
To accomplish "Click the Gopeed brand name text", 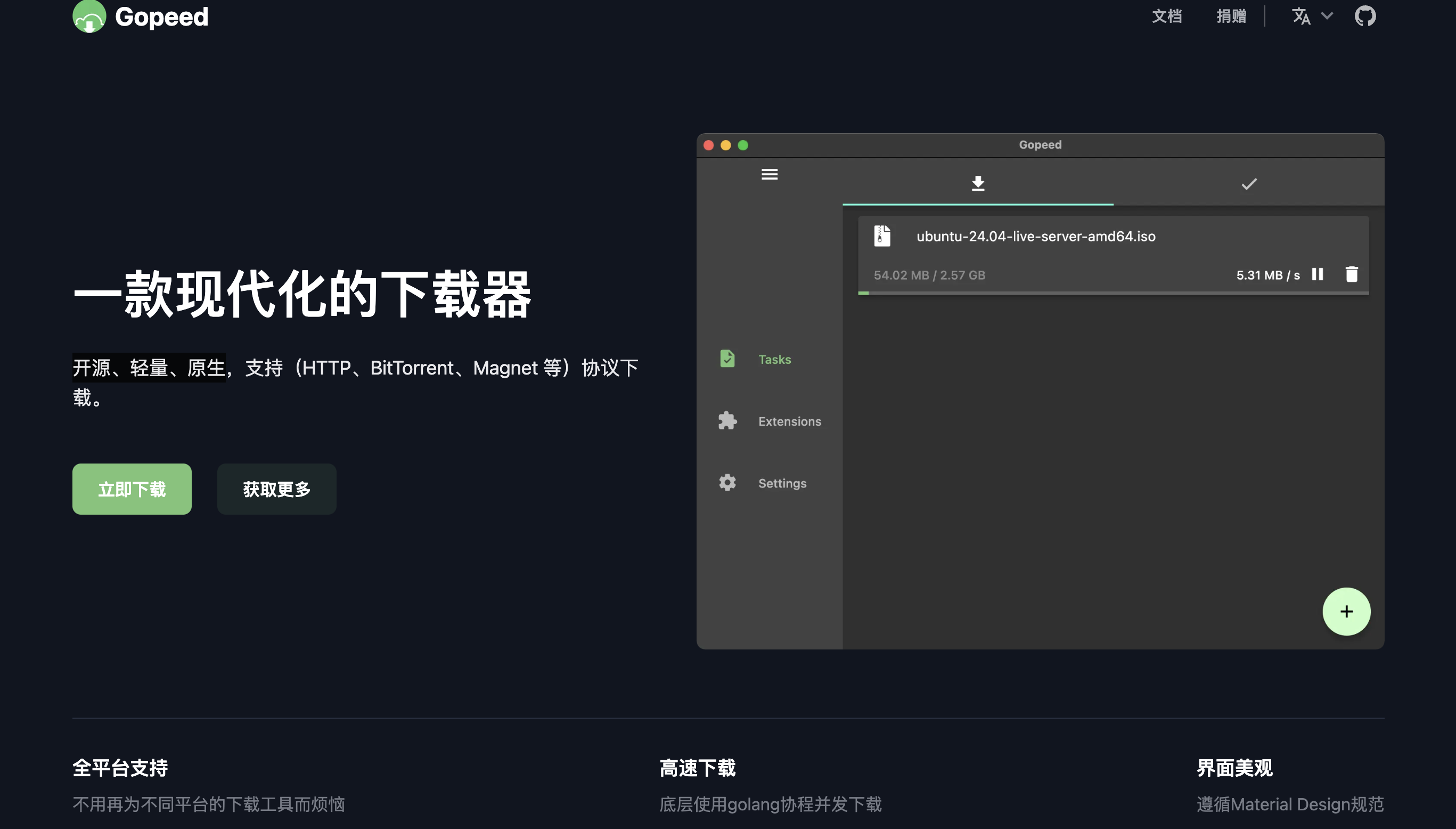I will [161, 17].
